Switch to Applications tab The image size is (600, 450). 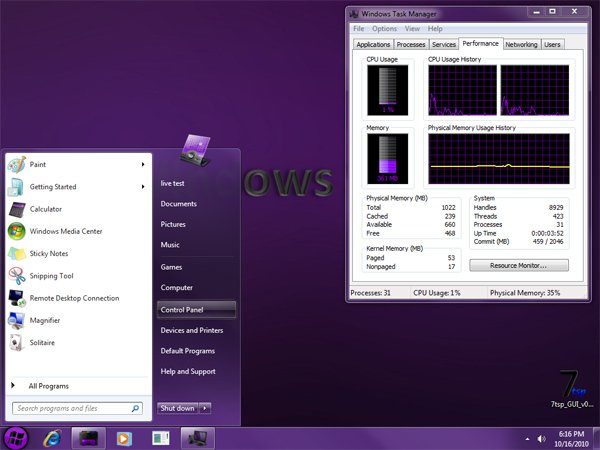click(x=373, y=44)
